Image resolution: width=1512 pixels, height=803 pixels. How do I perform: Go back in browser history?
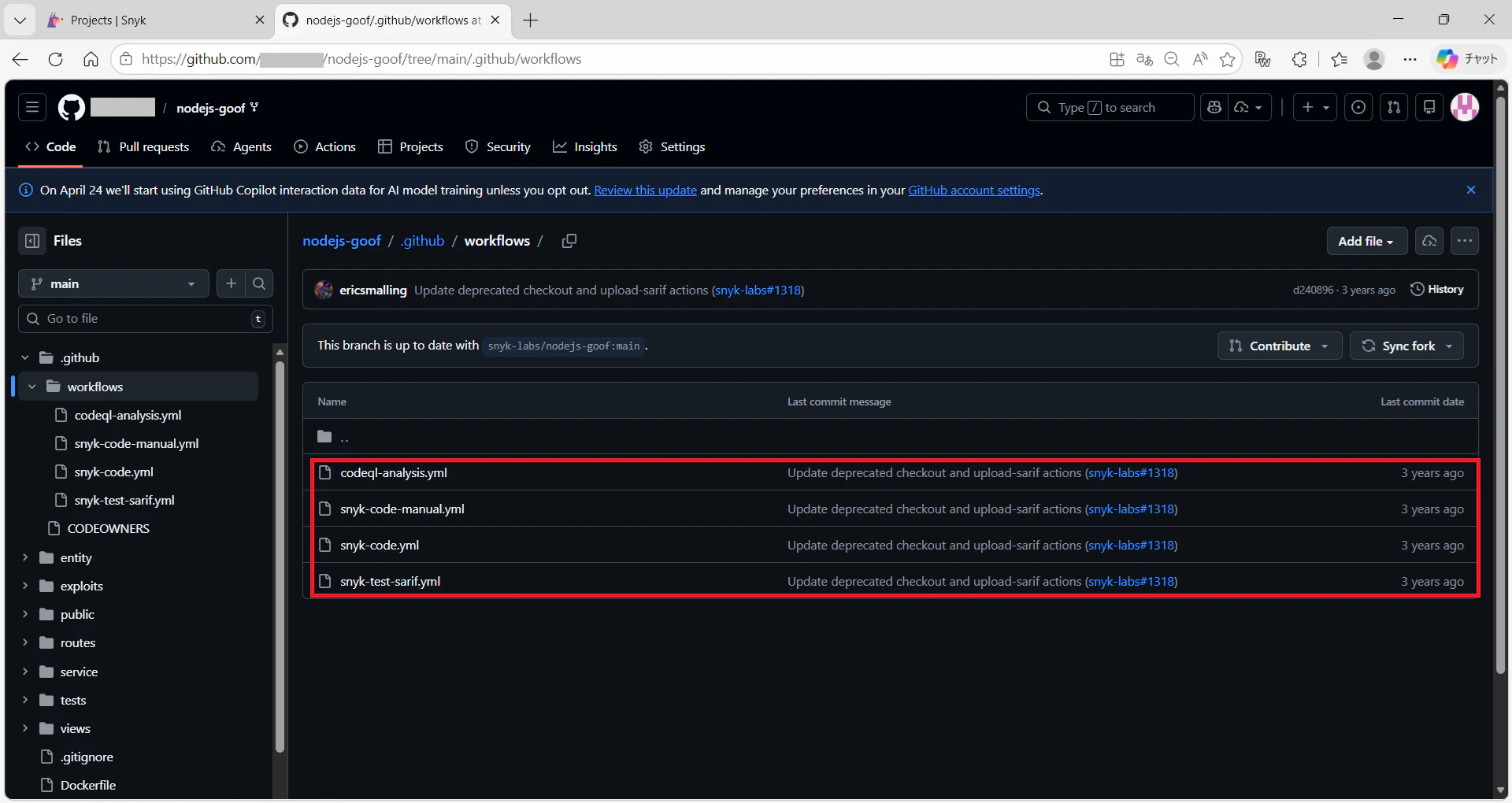[x=20, y=59]
